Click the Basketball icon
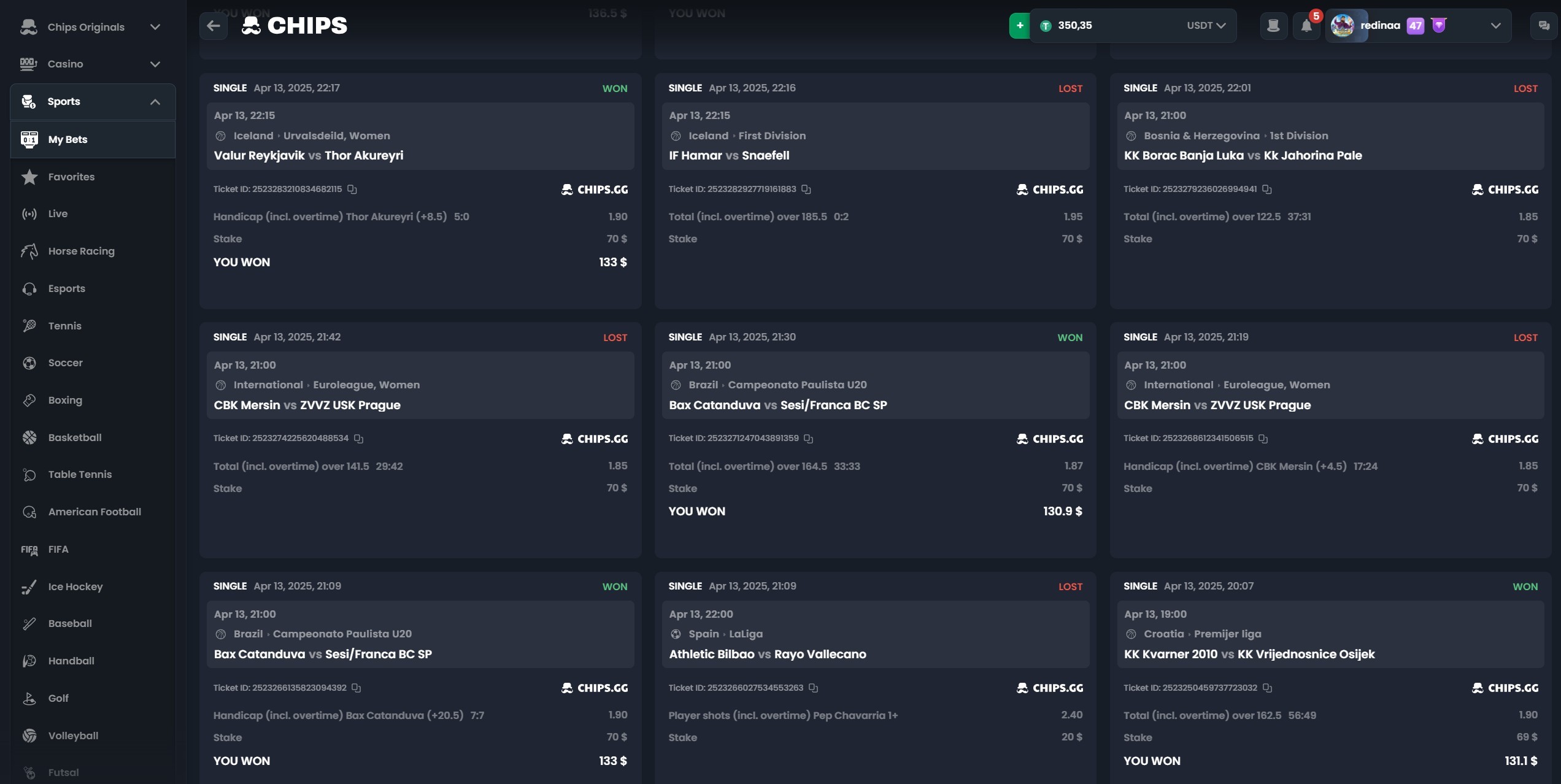Image resolution: width=1561 pixels, height=784 pixels. [x=29, y=437]
